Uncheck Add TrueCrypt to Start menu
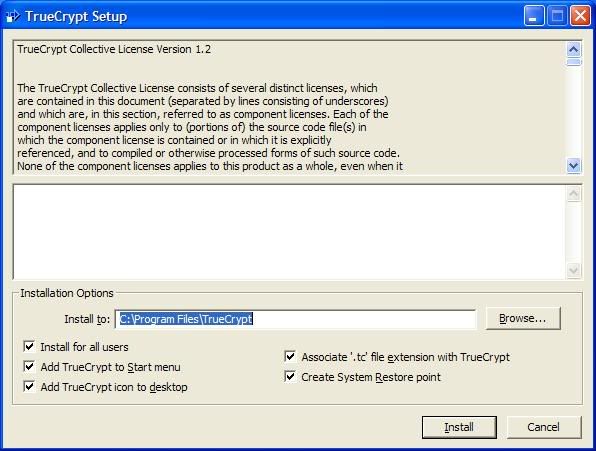 pos(29,367)
